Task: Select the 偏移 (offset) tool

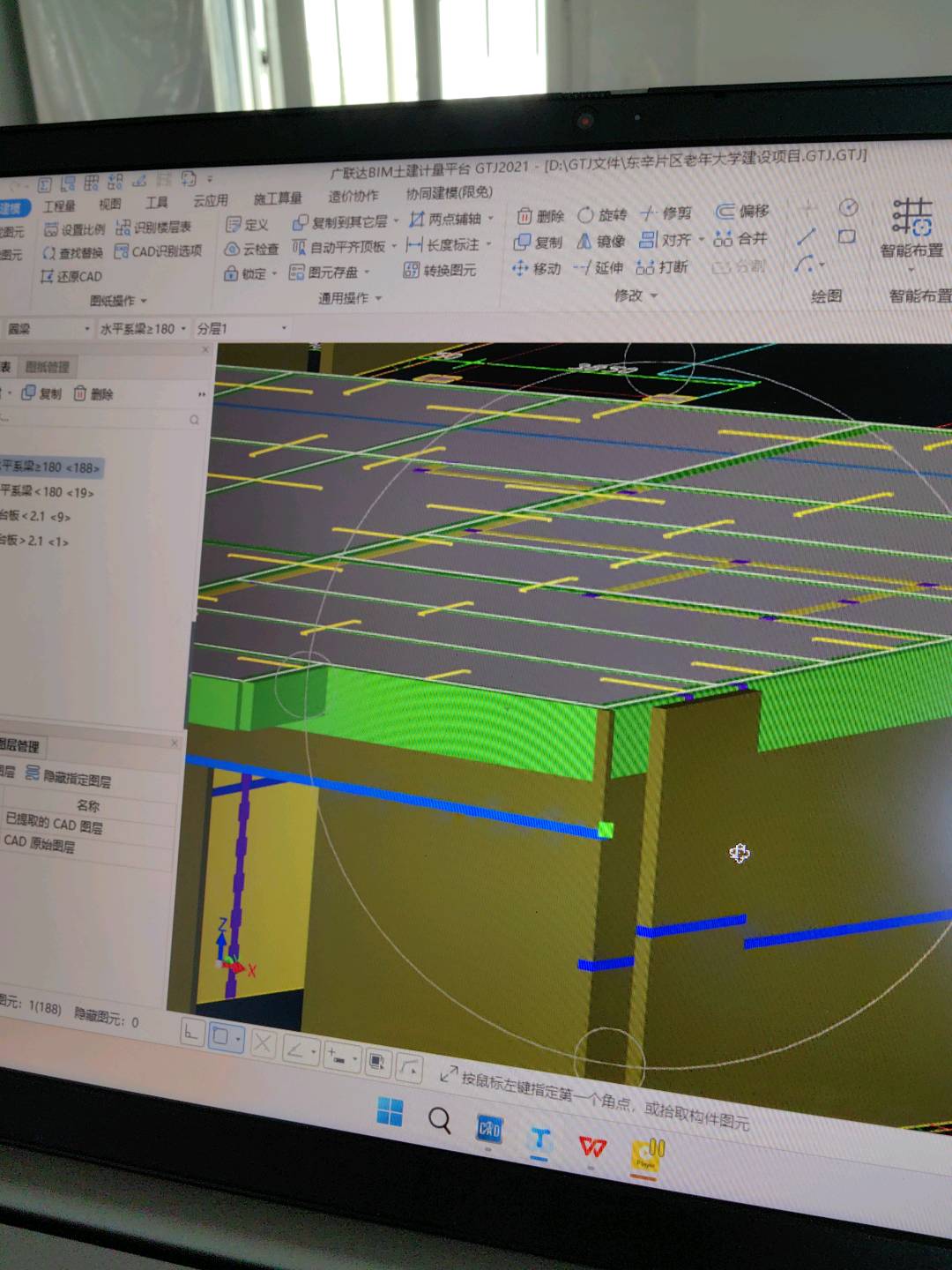Action: pos(742,211)
